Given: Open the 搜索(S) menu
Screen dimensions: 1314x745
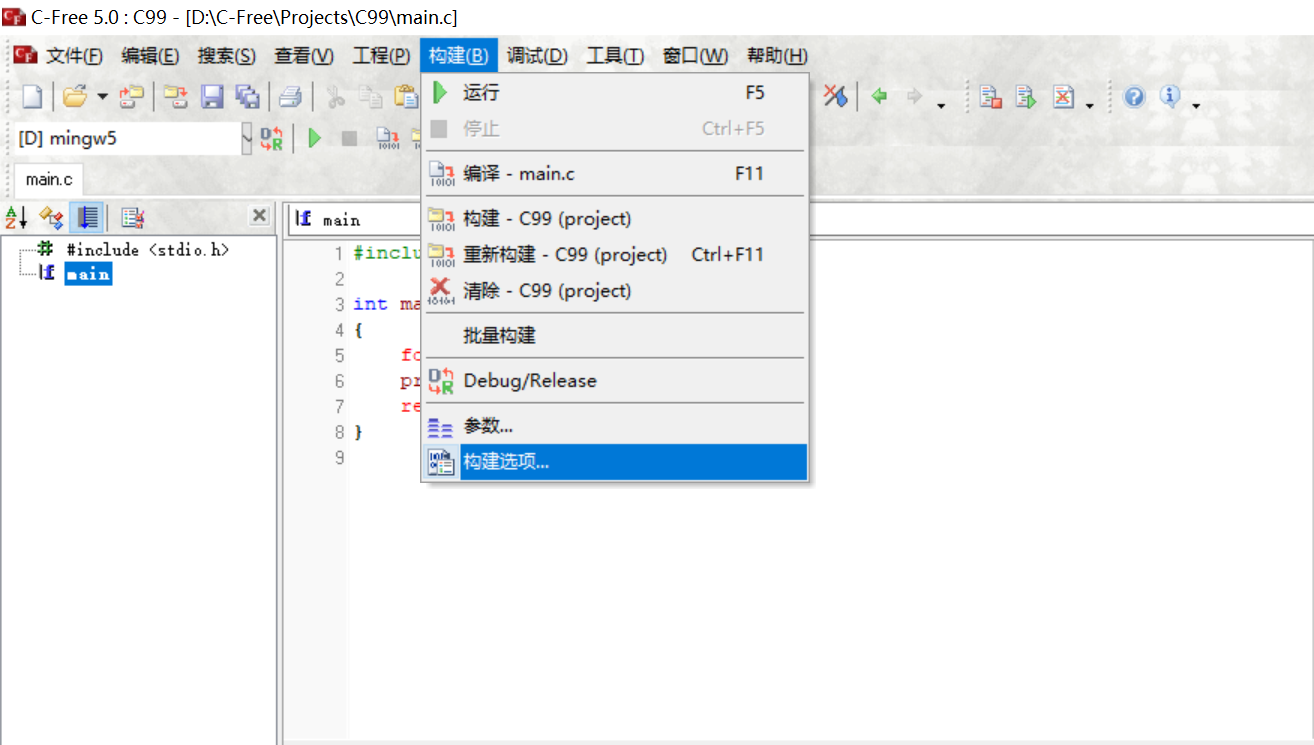Looking at the screenshot, I should click(x=226, y=56).
